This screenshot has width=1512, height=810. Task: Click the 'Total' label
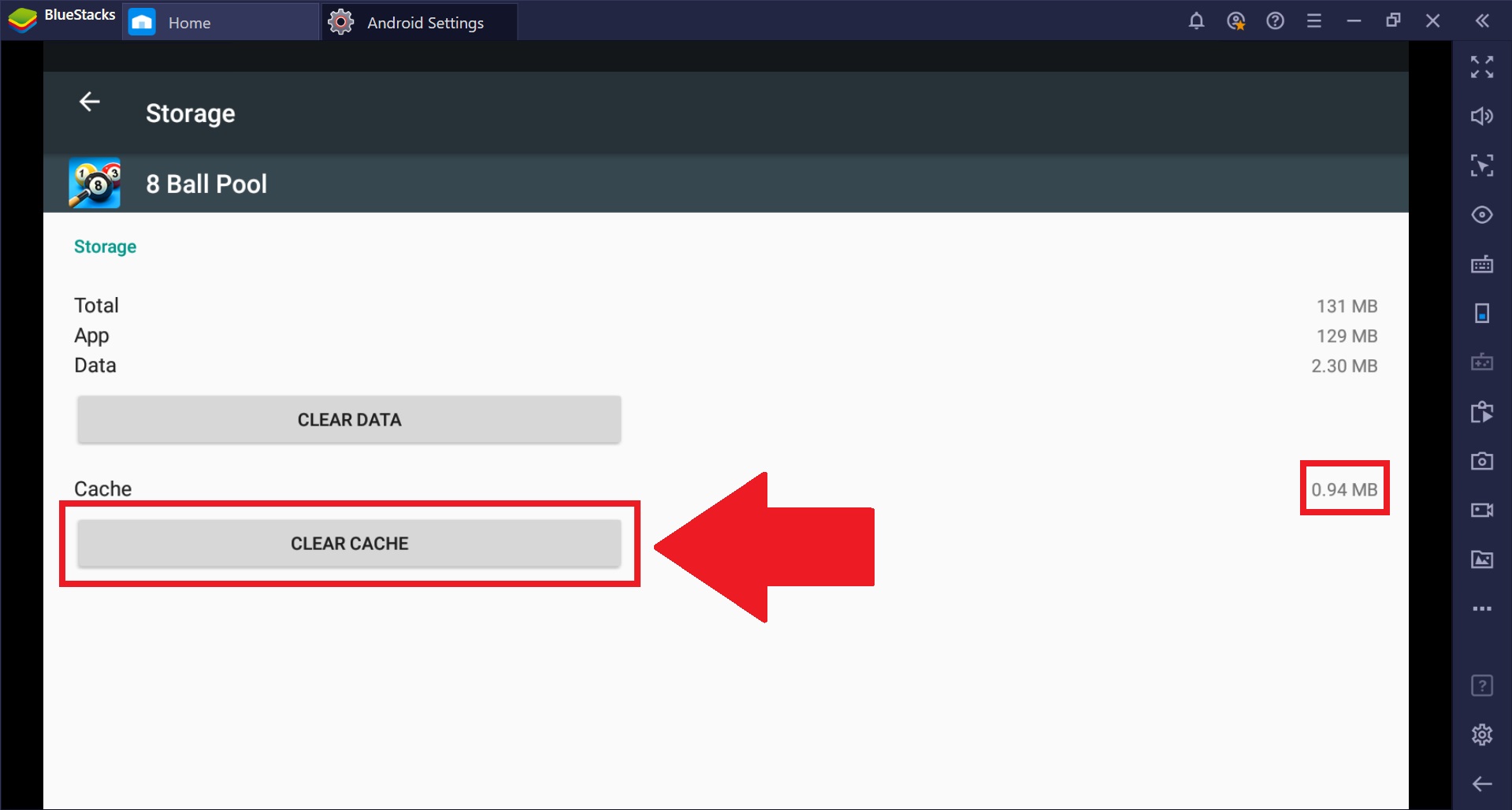[x=96, y=306]
